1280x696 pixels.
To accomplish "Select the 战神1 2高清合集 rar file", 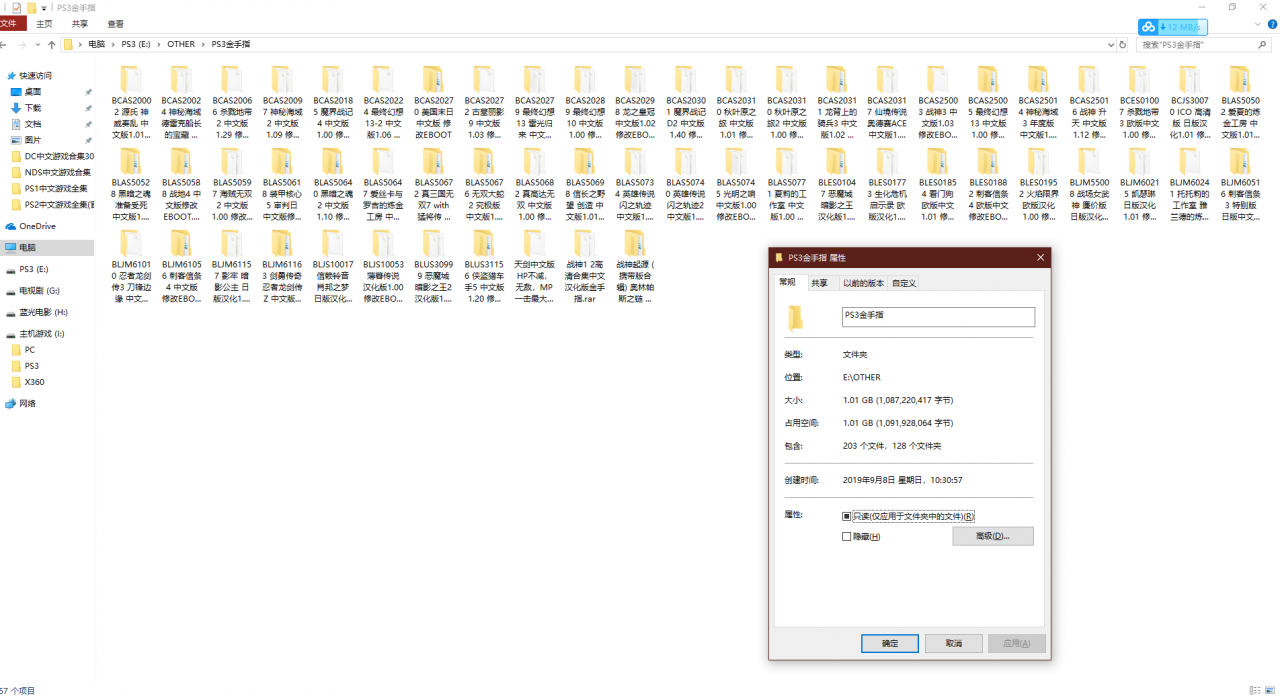I will (x=584, y=267).
